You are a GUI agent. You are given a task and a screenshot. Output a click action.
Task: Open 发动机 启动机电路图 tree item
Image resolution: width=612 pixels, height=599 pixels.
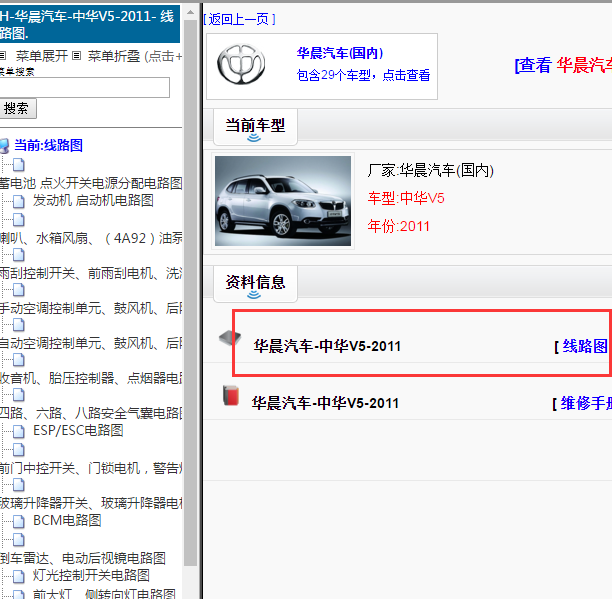[x=93, y=200]
